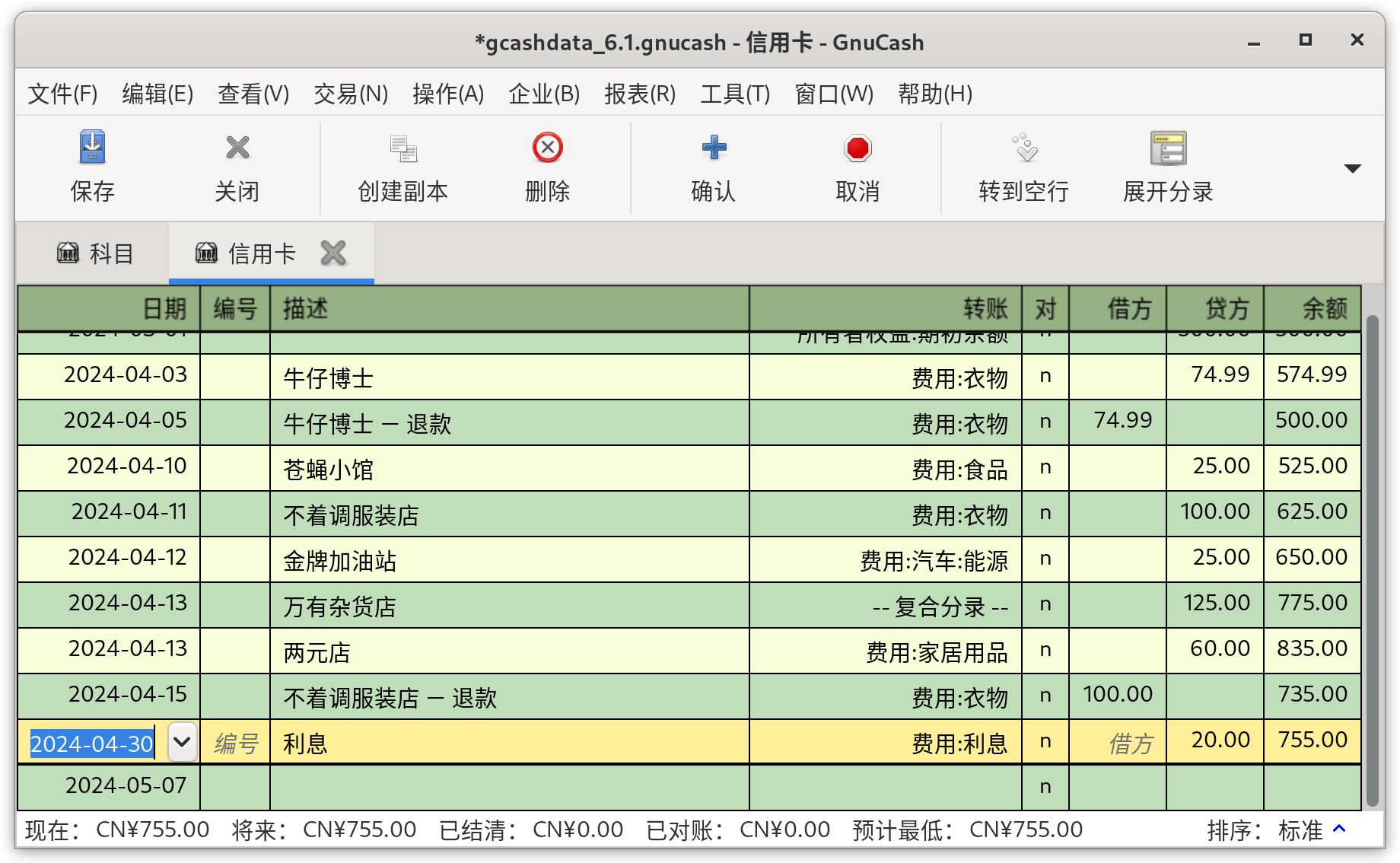Close the 信用卡 tab
This screenshot has width=1400, height=863.
click(x=333, y=253)
